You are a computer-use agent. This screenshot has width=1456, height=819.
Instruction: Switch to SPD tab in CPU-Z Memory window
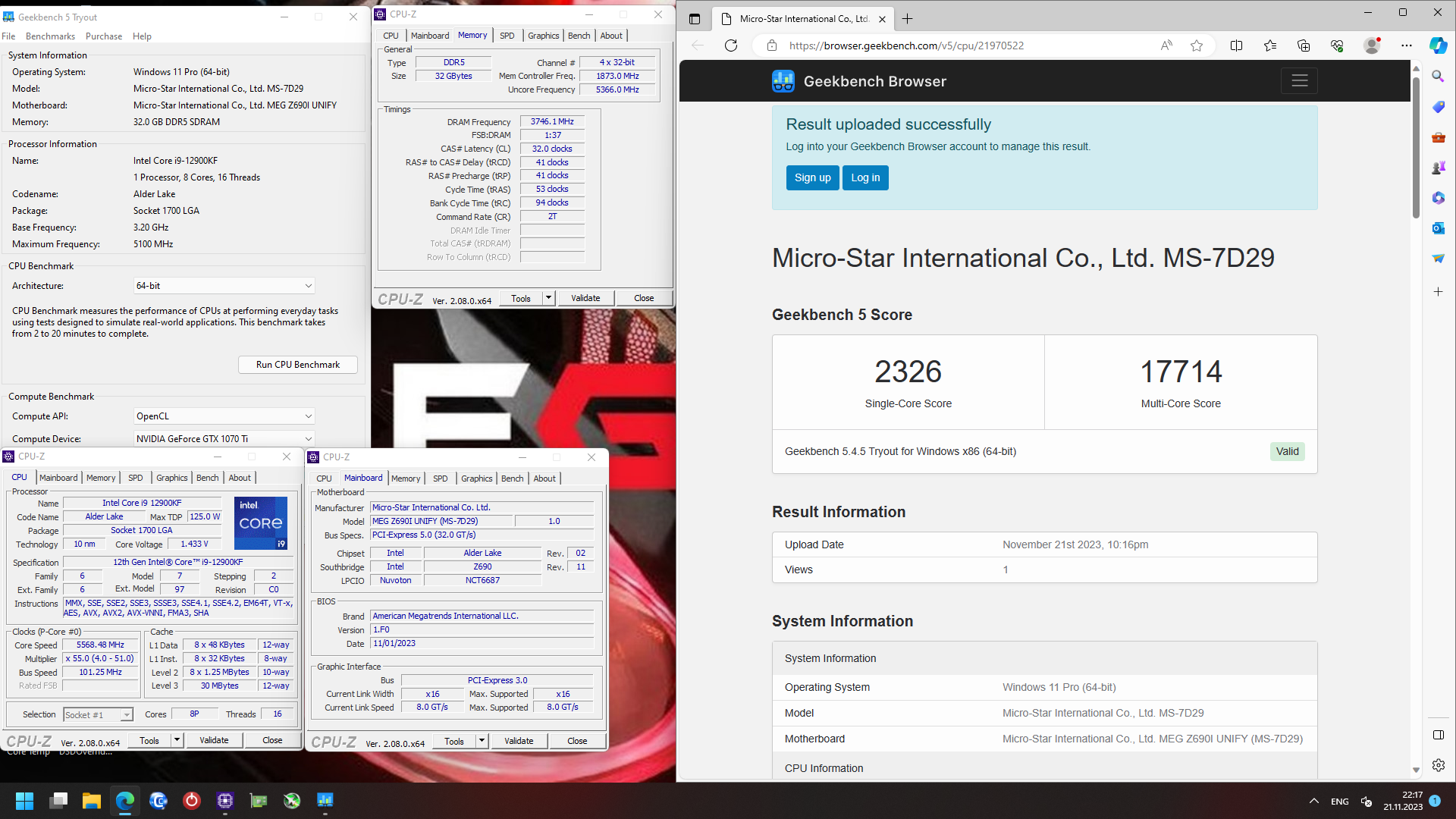click(507, 36)
